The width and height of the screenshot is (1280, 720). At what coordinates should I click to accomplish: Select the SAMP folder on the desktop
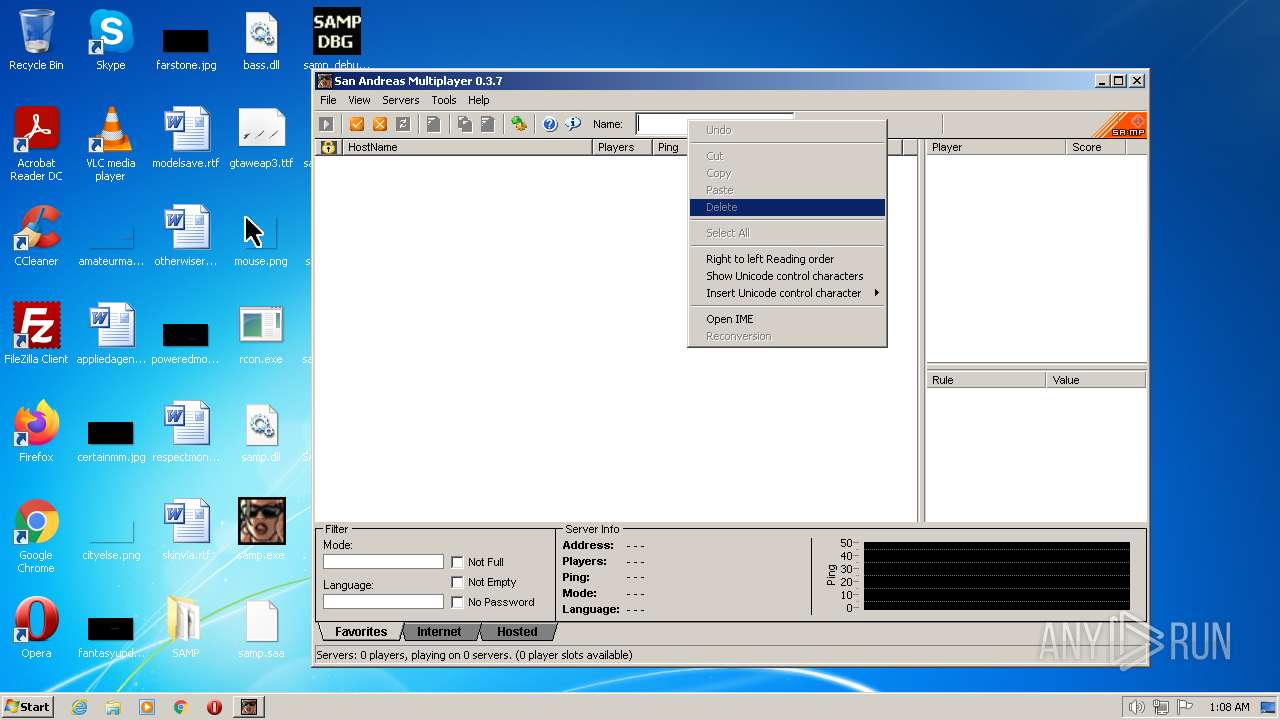pyautogui.click(x=185, y=629)
